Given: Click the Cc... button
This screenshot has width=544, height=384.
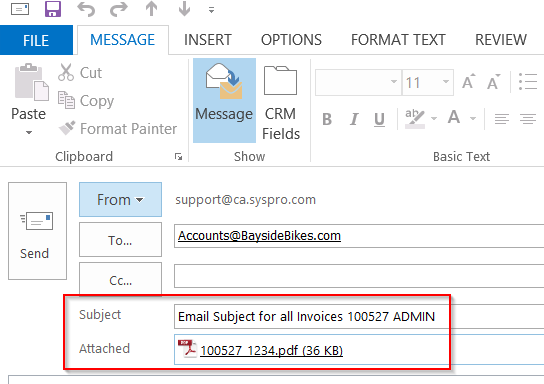Looking at the screenshot, I should pos(120,280).
